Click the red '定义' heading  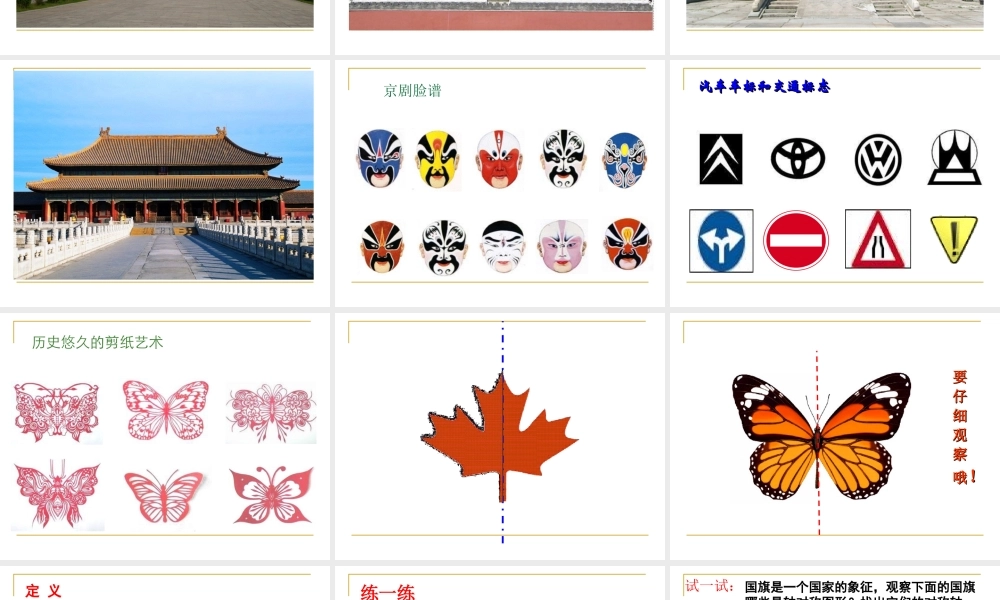click(44, 591)
